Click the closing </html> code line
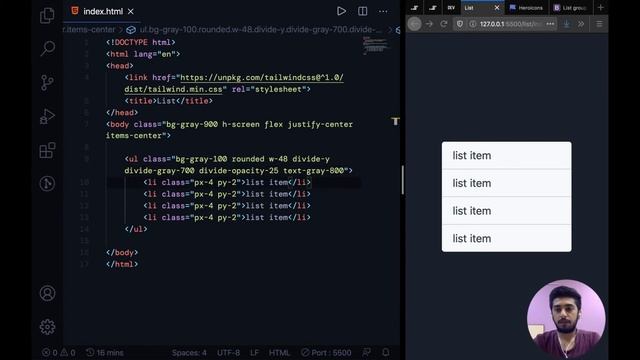 (x=122, y=264)
